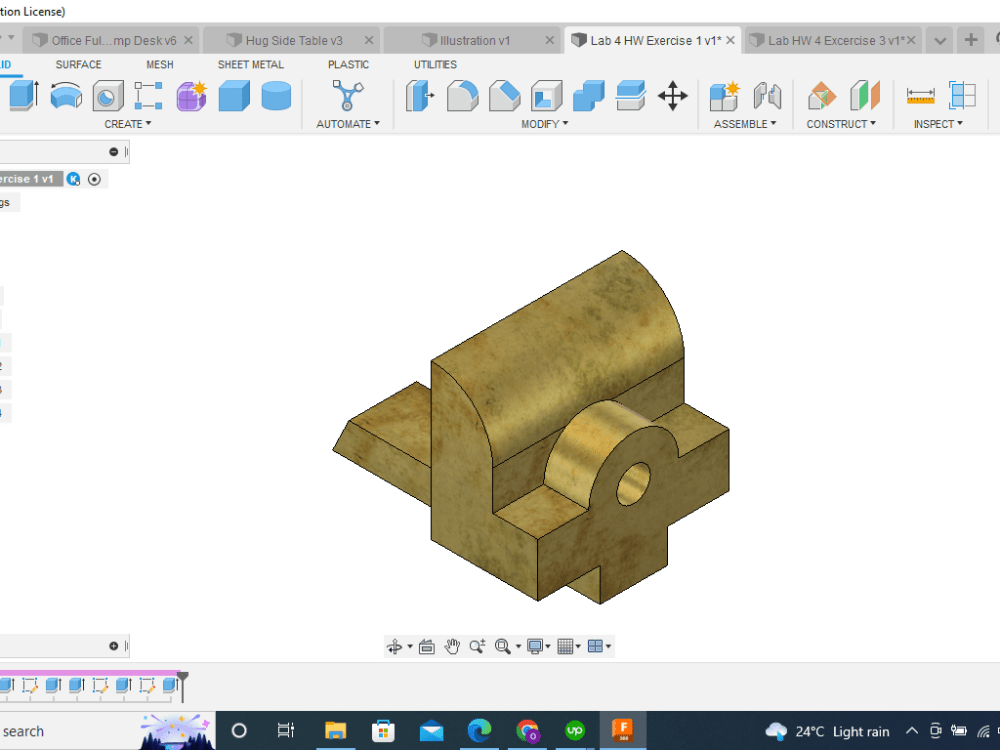Select the Box primitive tool
This screenshot has width=1000, height=750.
click(234, 96)
